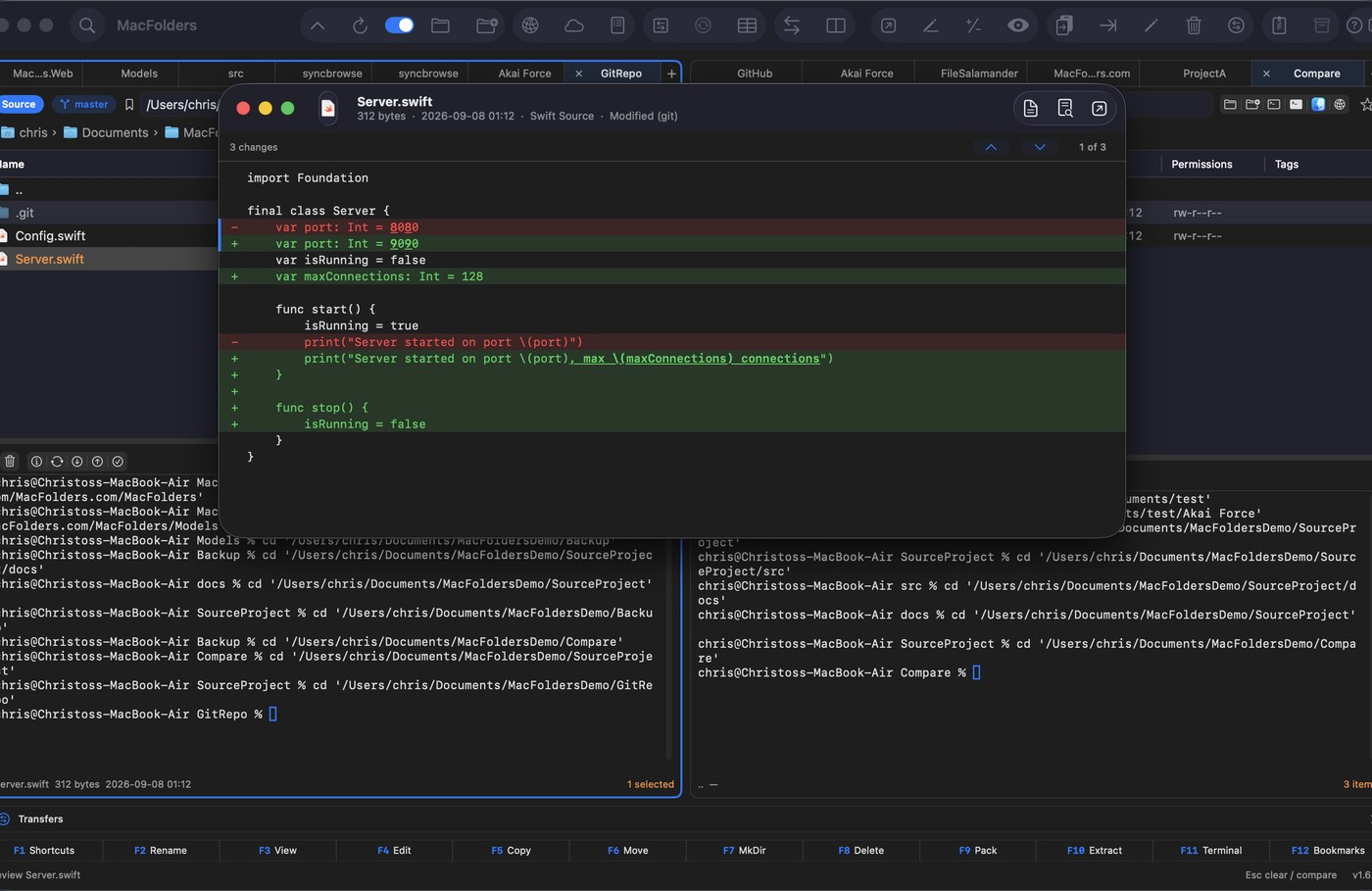Click F6 Move button

(x=628, y=851)
